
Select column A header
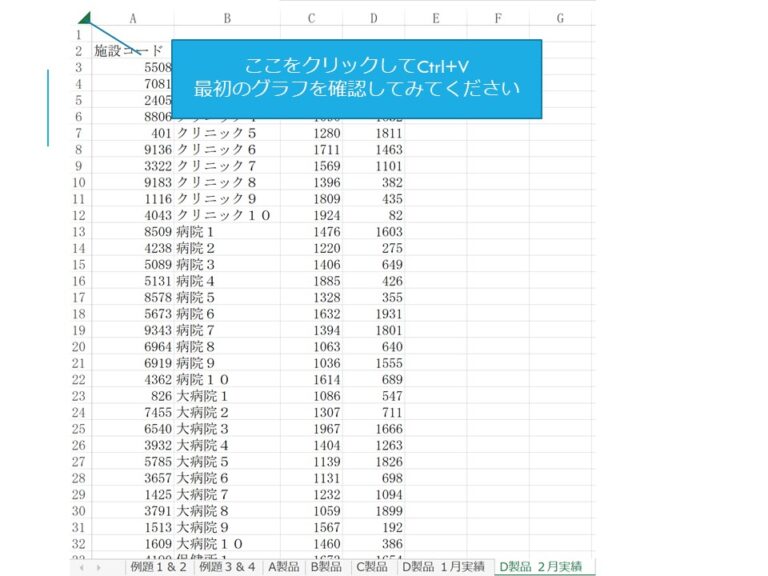133,19
